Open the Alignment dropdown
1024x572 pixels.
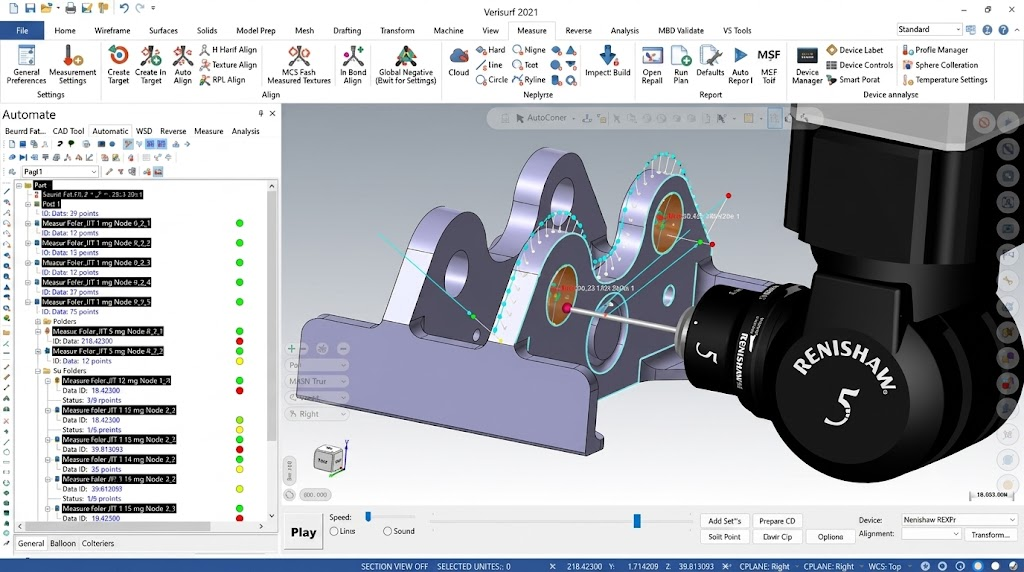click(931, 534)
